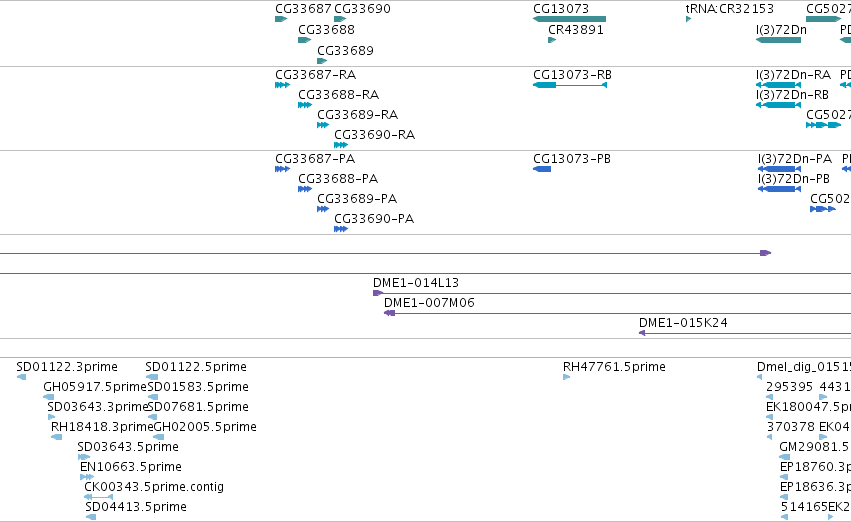Click the CG13073-PB protein feature
Screen dimensions: 851x522
(x=542, y=169)
